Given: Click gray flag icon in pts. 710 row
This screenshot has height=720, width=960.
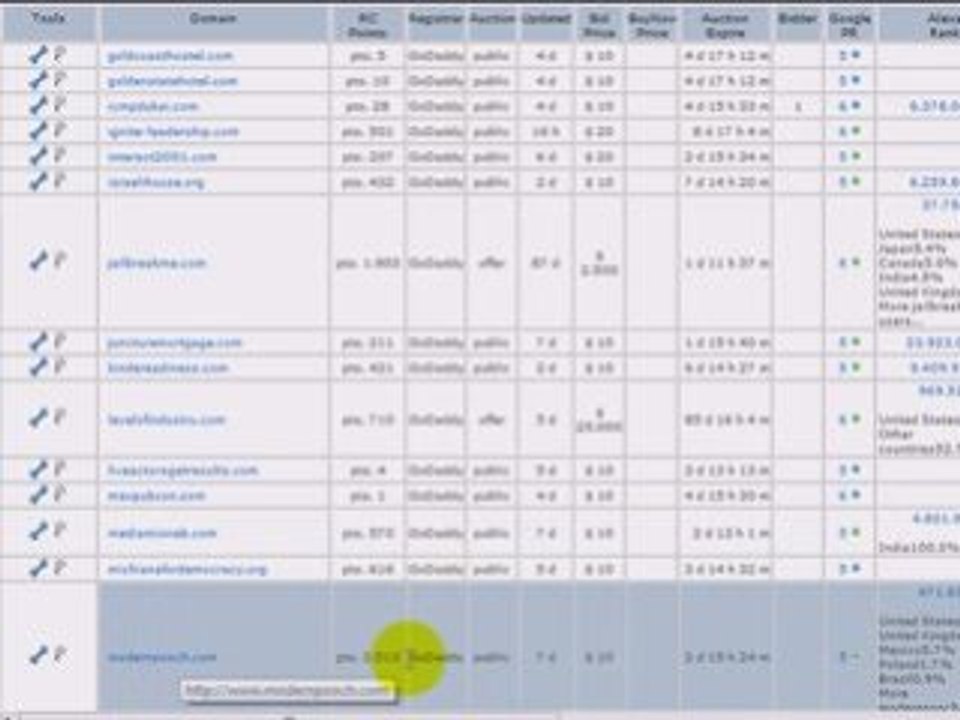Looking at the screenshot, I should click(59, 419).
